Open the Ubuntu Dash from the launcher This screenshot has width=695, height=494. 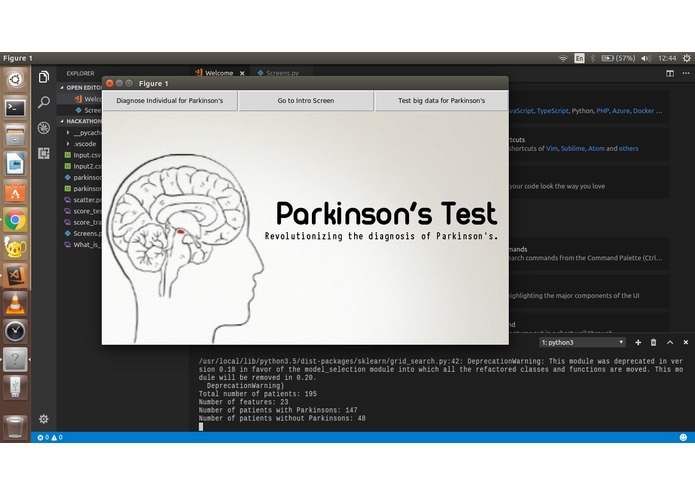[x=15, y=80]
